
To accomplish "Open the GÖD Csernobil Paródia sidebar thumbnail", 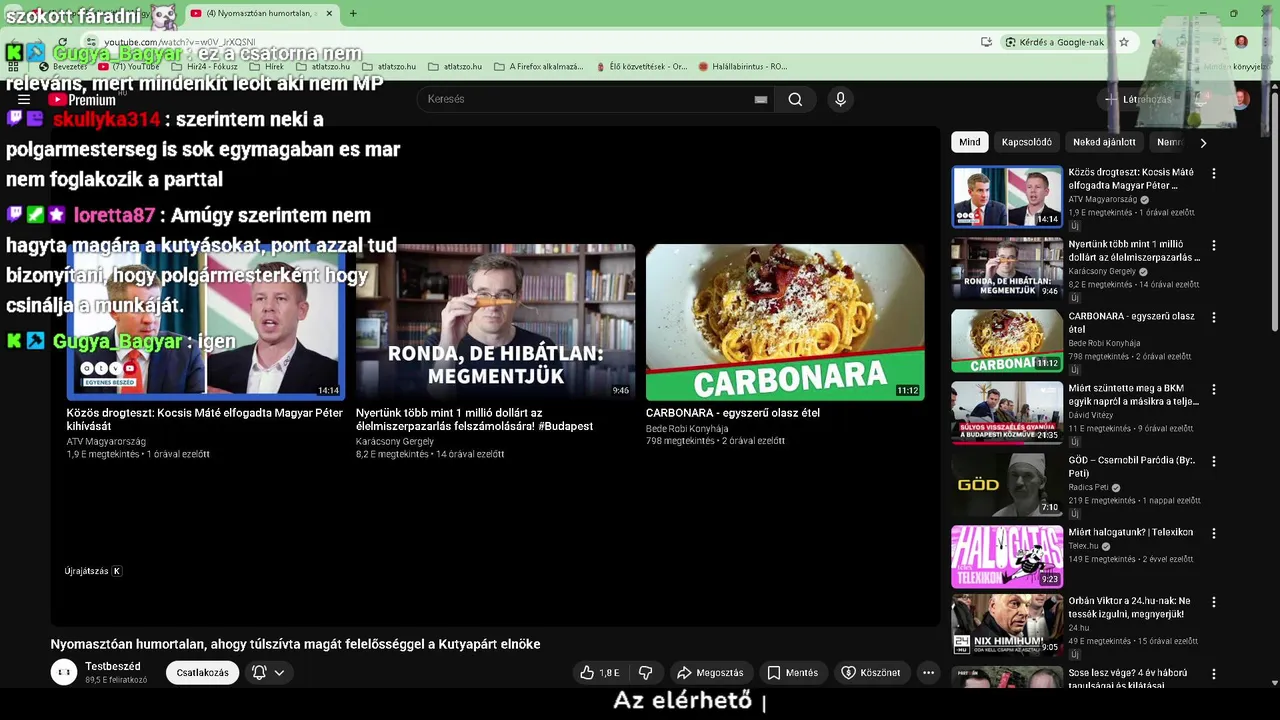I will [1007, 485].
